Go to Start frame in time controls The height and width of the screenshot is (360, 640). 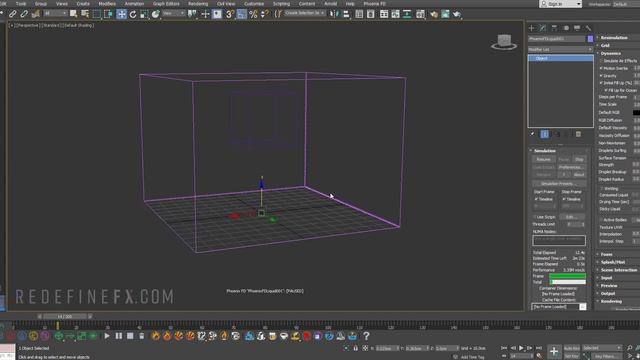point(504,348)
